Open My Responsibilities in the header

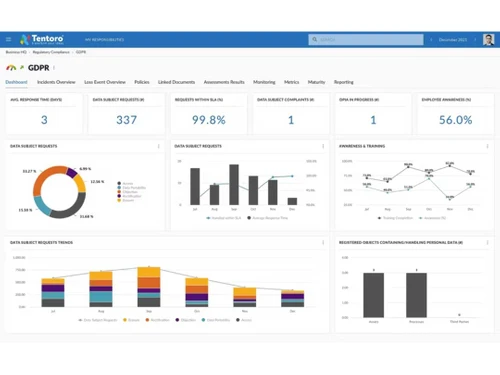[x=104, y=40]
